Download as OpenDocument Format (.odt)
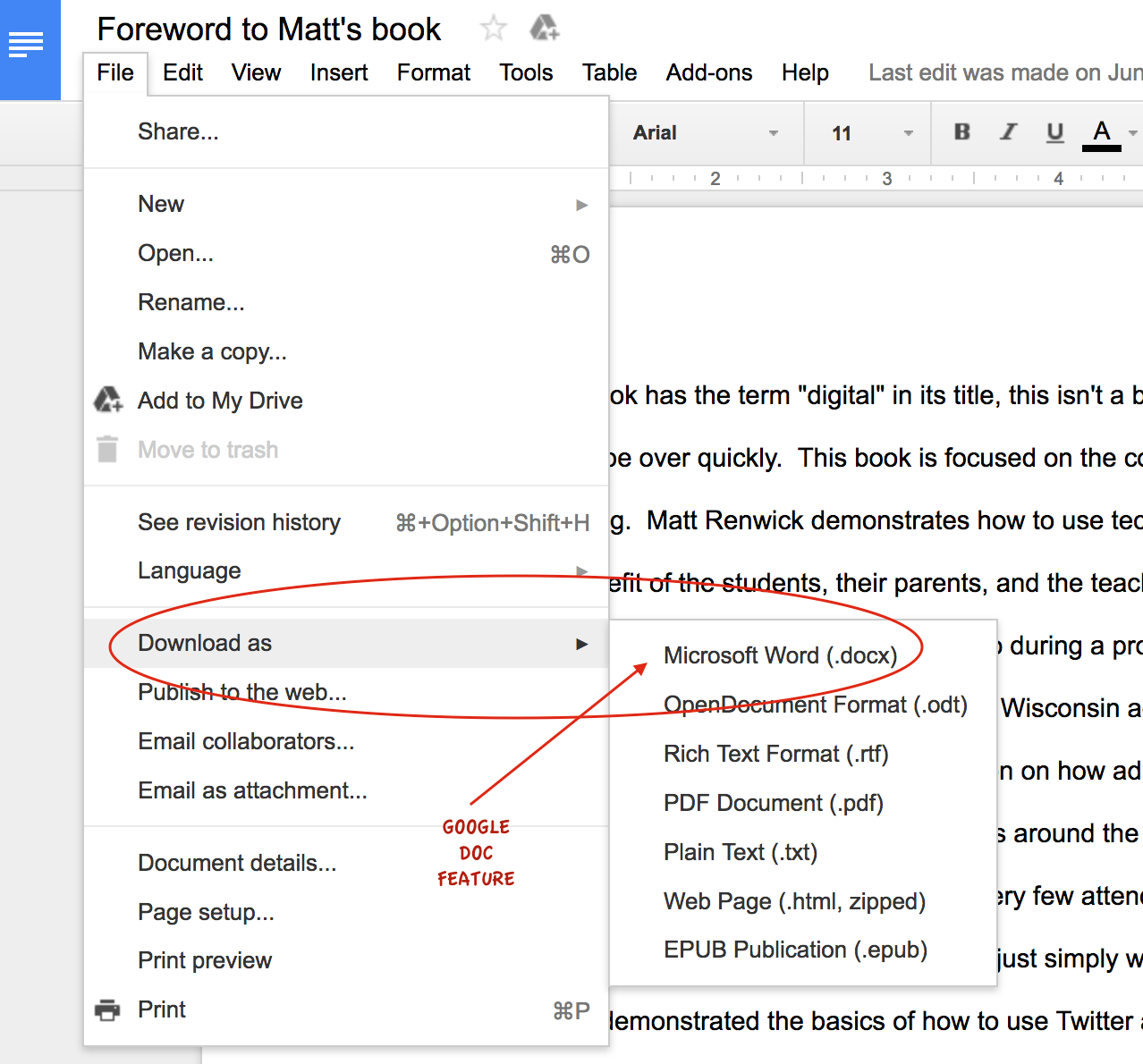 (x=803, y=705)
